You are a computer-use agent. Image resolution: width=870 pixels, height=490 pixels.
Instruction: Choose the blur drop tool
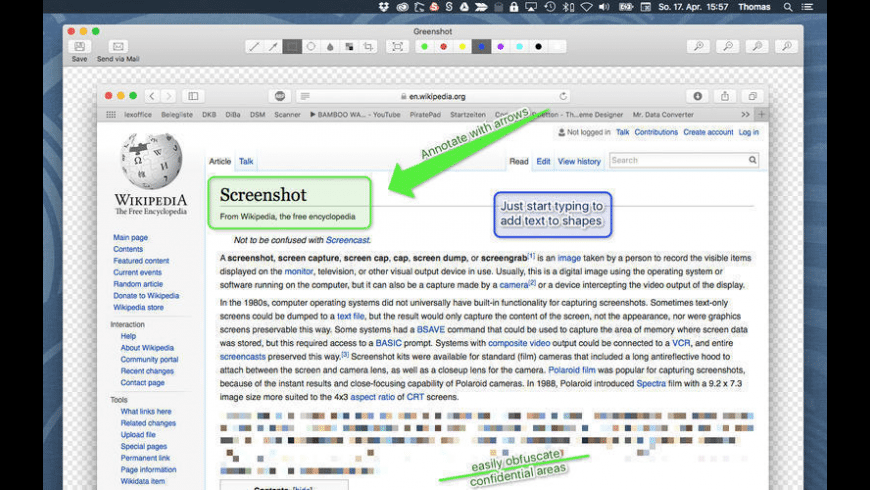click(330, 47)
